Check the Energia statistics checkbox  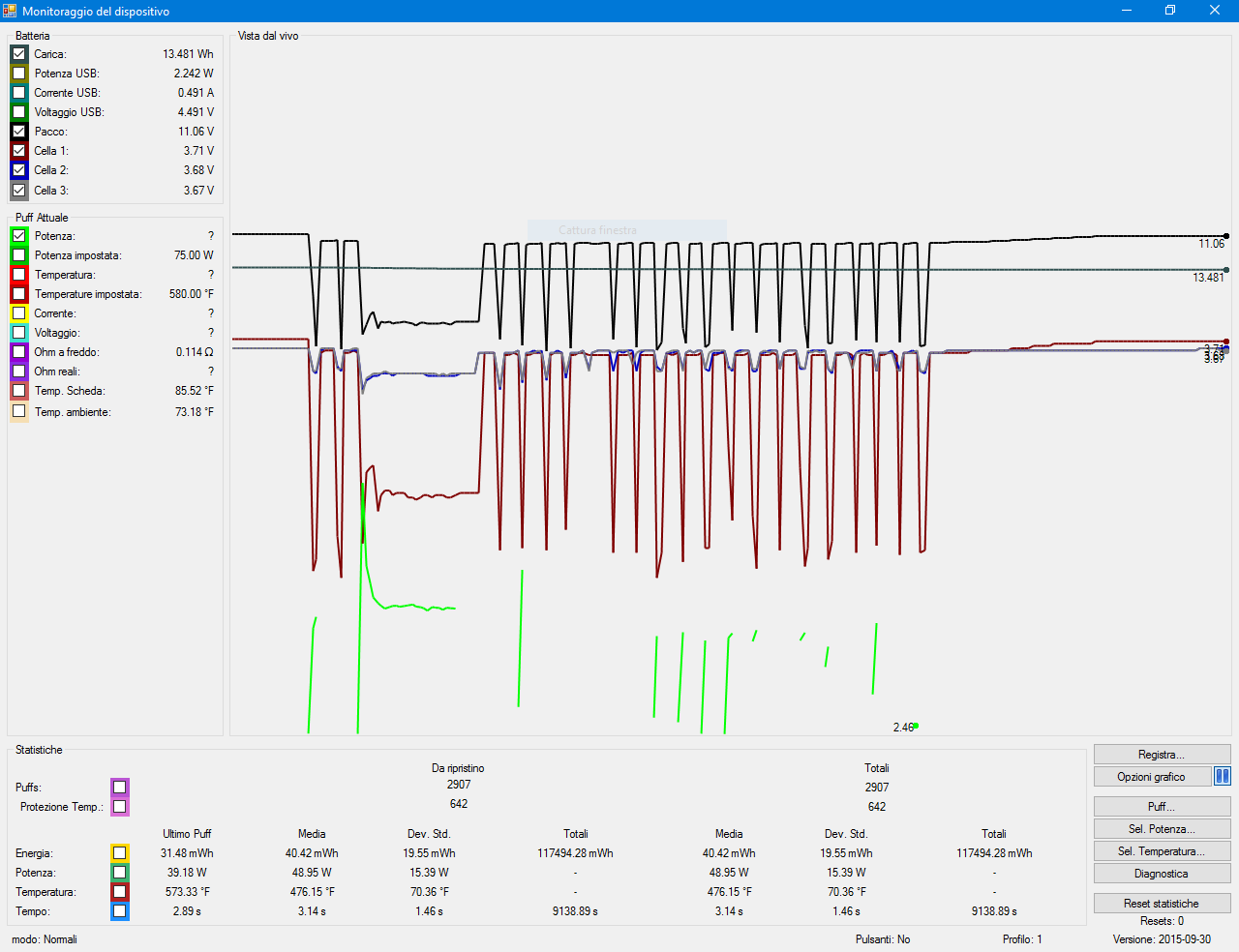(119, 852)
